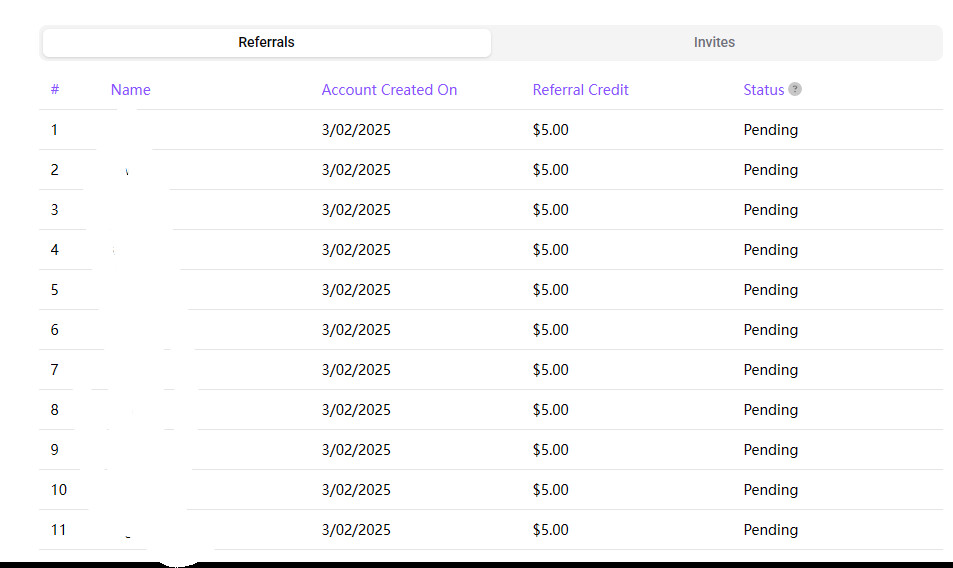Click the $5.00 credit in row 2
Screen dimensions: 953x568
tap(550, 170)
